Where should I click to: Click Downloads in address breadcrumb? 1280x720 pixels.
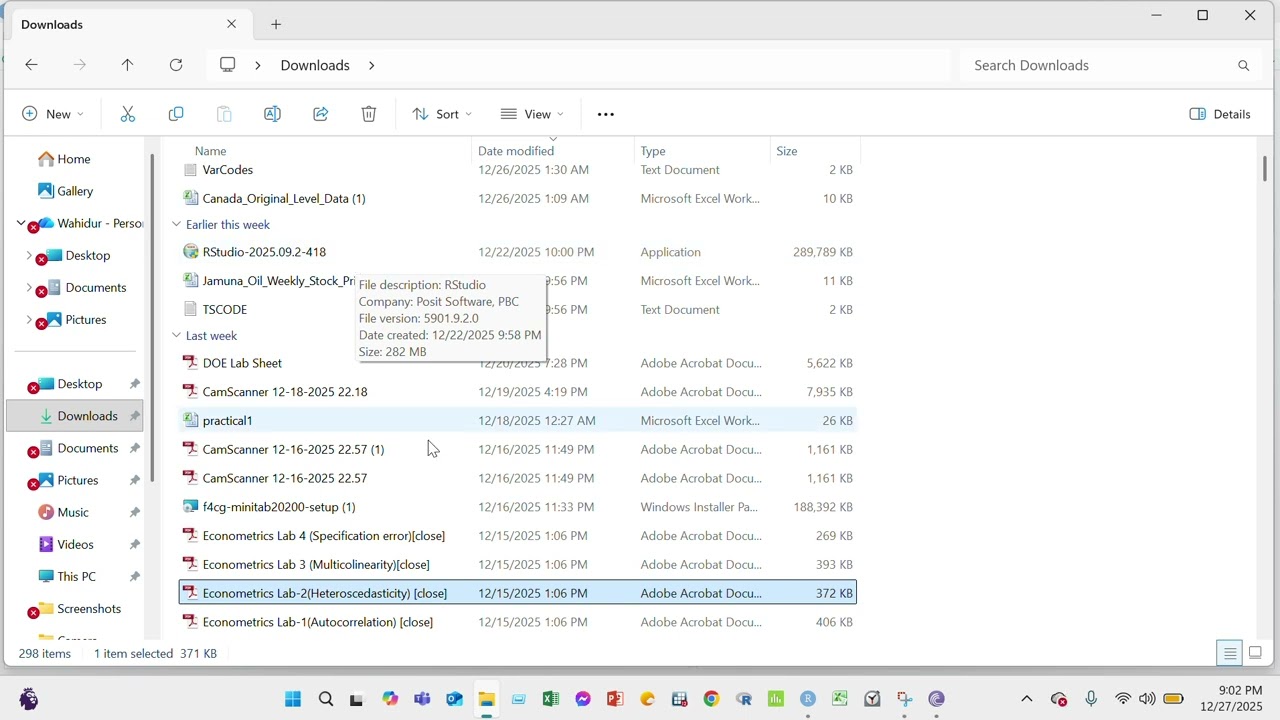pyautogui.click(x=315, y=65)
